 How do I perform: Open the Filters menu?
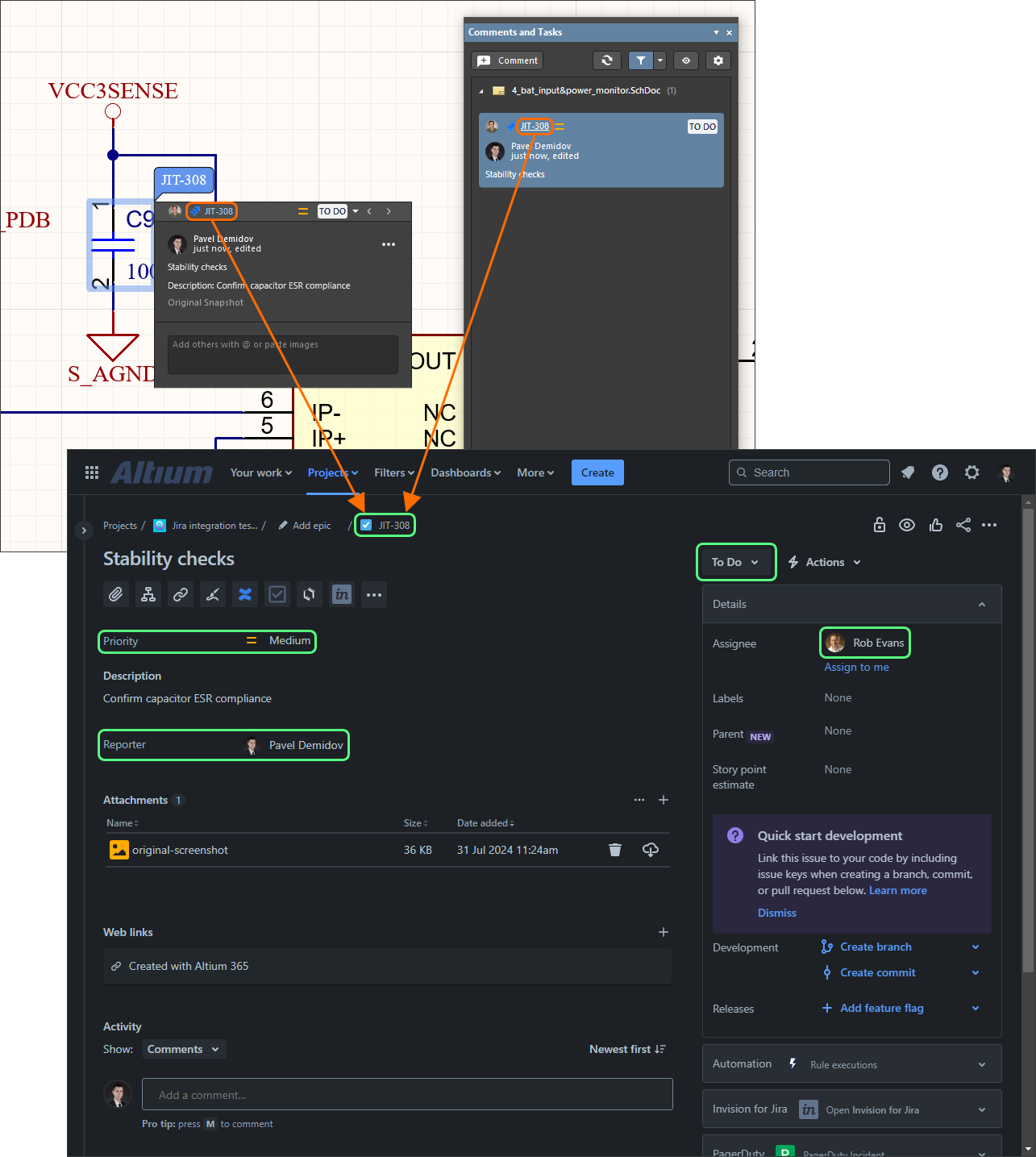394,472
